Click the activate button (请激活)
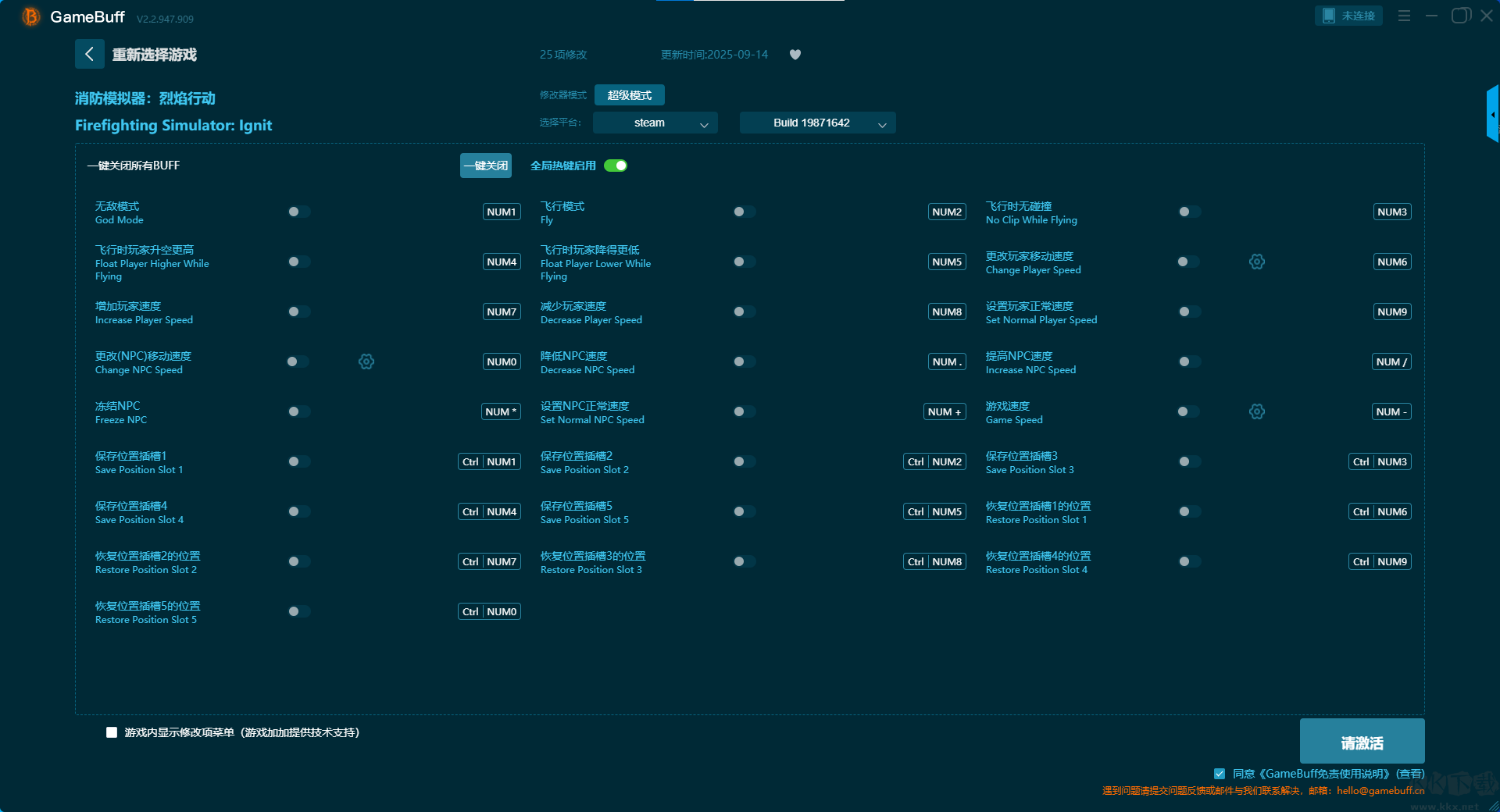 (x=1362, y=742)
